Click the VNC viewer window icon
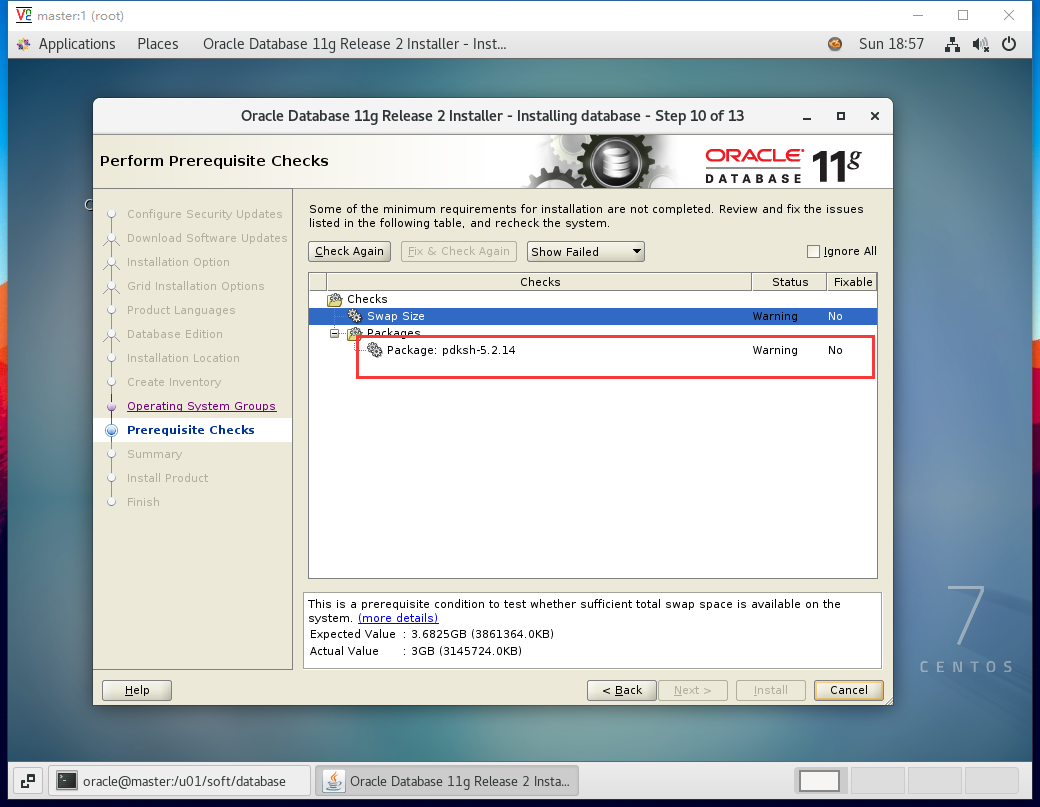The height and width of the screenshot is (807, 1040). pyautogui.click(x=23, y=15)
